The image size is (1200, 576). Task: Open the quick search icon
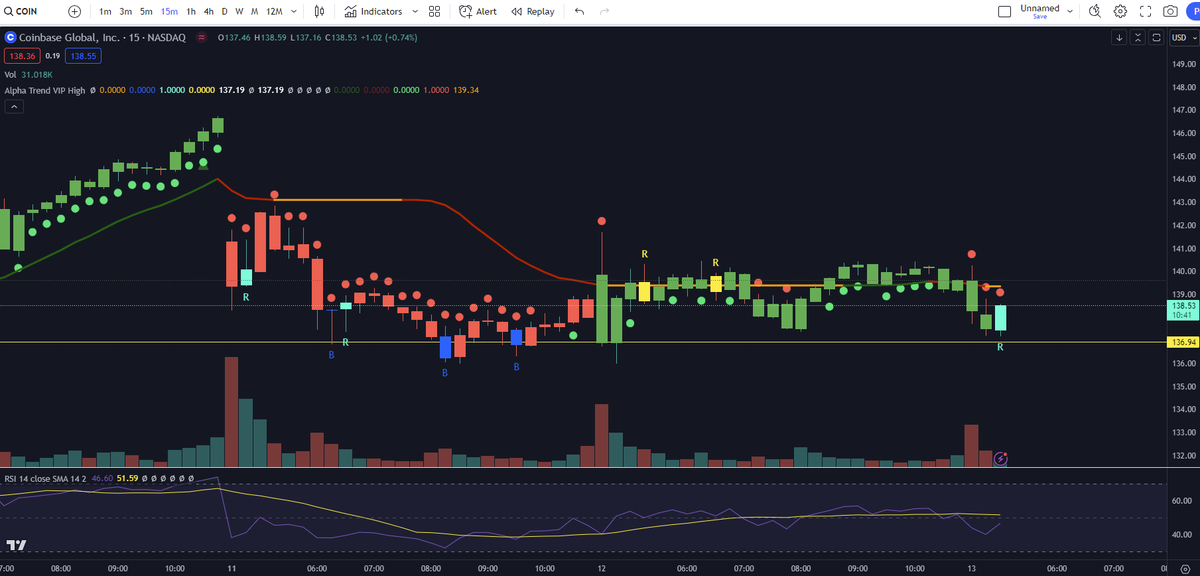pyautogui.click(x=1094, y=11)
